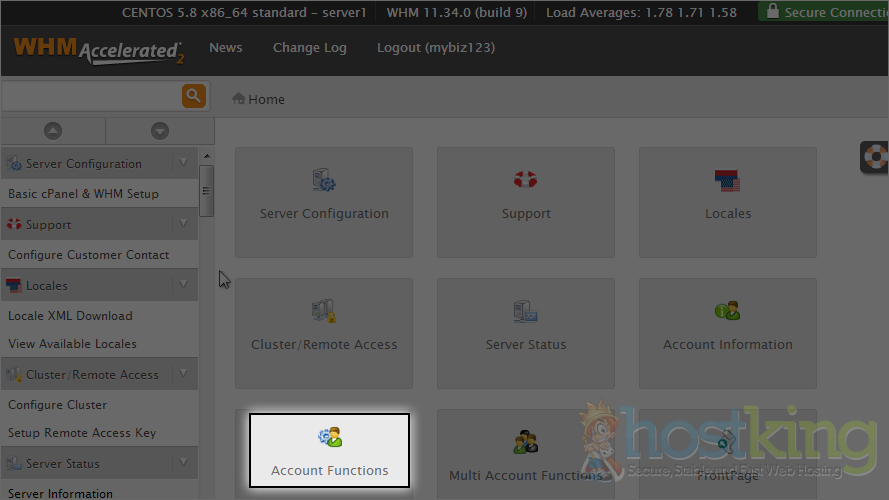Click the orange search magnifier button
The width and height of the screenshot is (889, 500).
(193, 96)
